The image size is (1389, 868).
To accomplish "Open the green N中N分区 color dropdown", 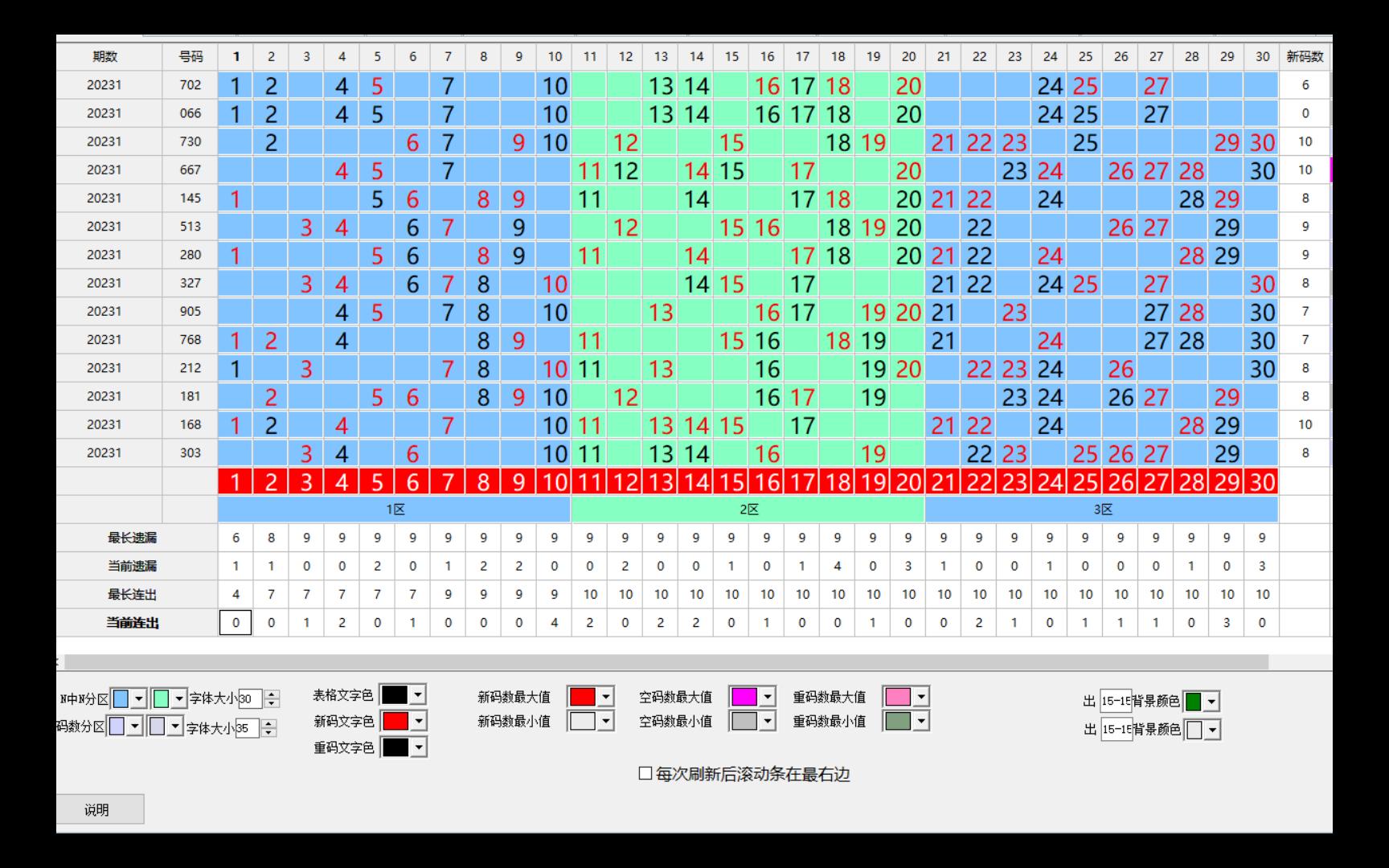I will (x=179, y=698).
